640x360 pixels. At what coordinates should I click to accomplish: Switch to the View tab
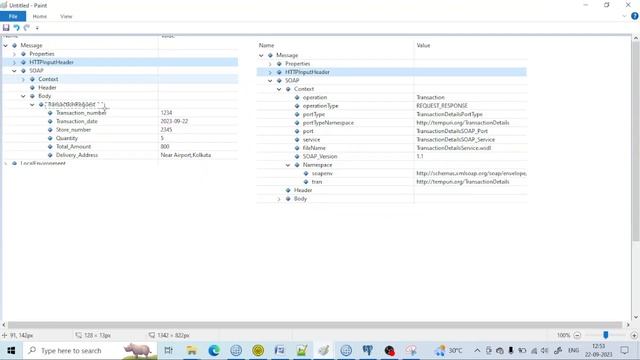(x=66, y=16)
